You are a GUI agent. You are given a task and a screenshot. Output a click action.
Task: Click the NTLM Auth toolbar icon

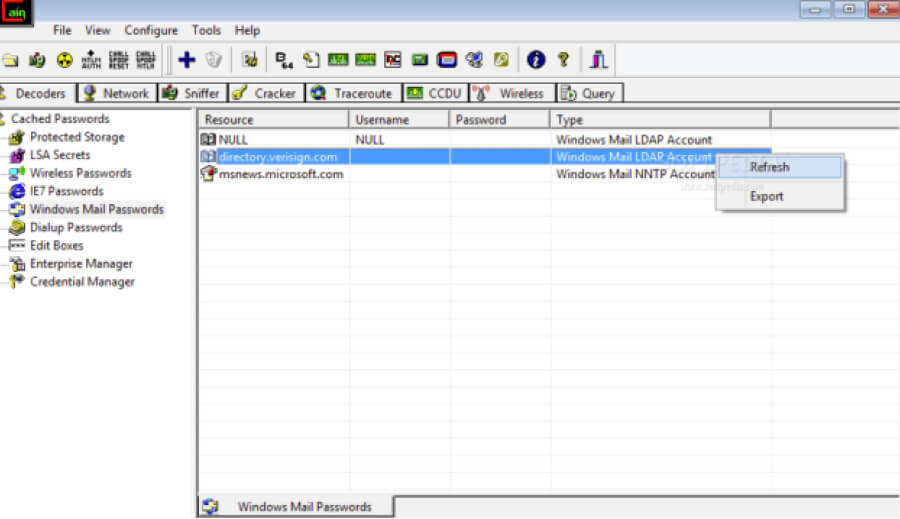tap(91, 60)
